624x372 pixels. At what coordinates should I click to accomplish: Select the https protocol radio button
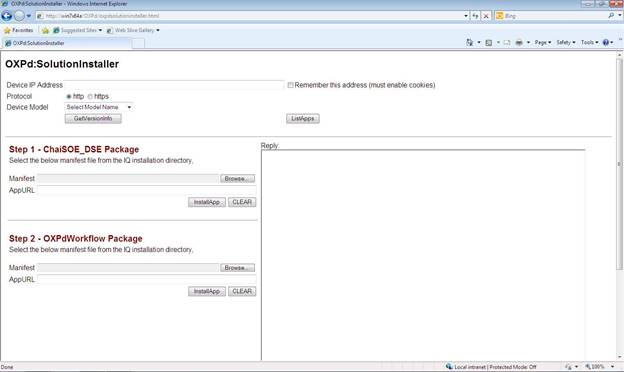90,97
